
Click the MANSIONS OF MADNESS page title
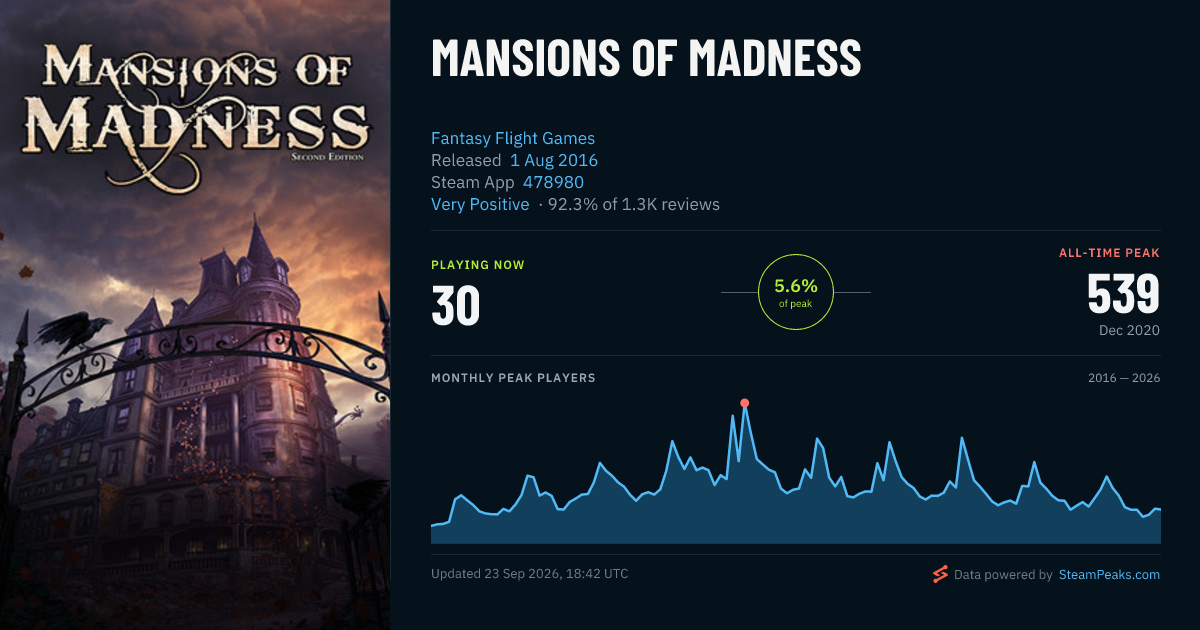pyautogui.click(x=646, y=59)
